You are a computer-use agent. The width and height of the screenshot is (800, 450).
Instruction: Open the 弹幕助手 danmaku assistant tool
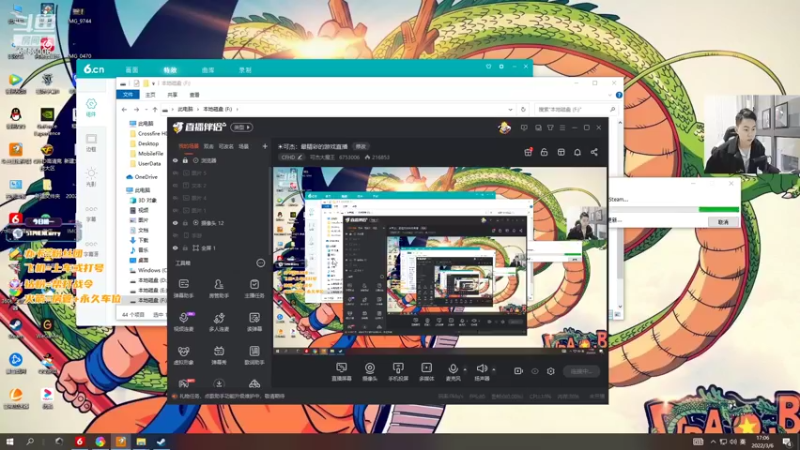184,288
